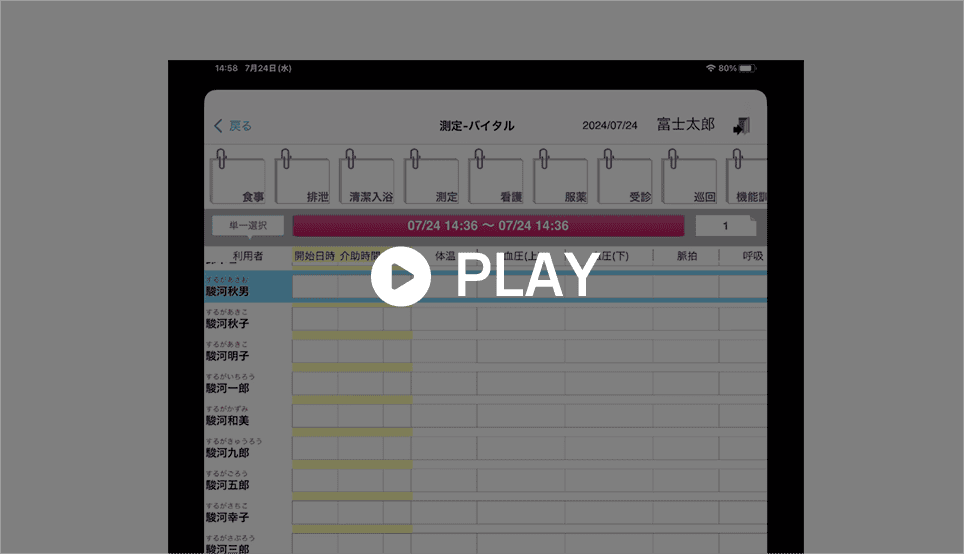This screenshot has width=964, height=554.
Task: Tap the battery status icon
Action: tap(747, 68)
